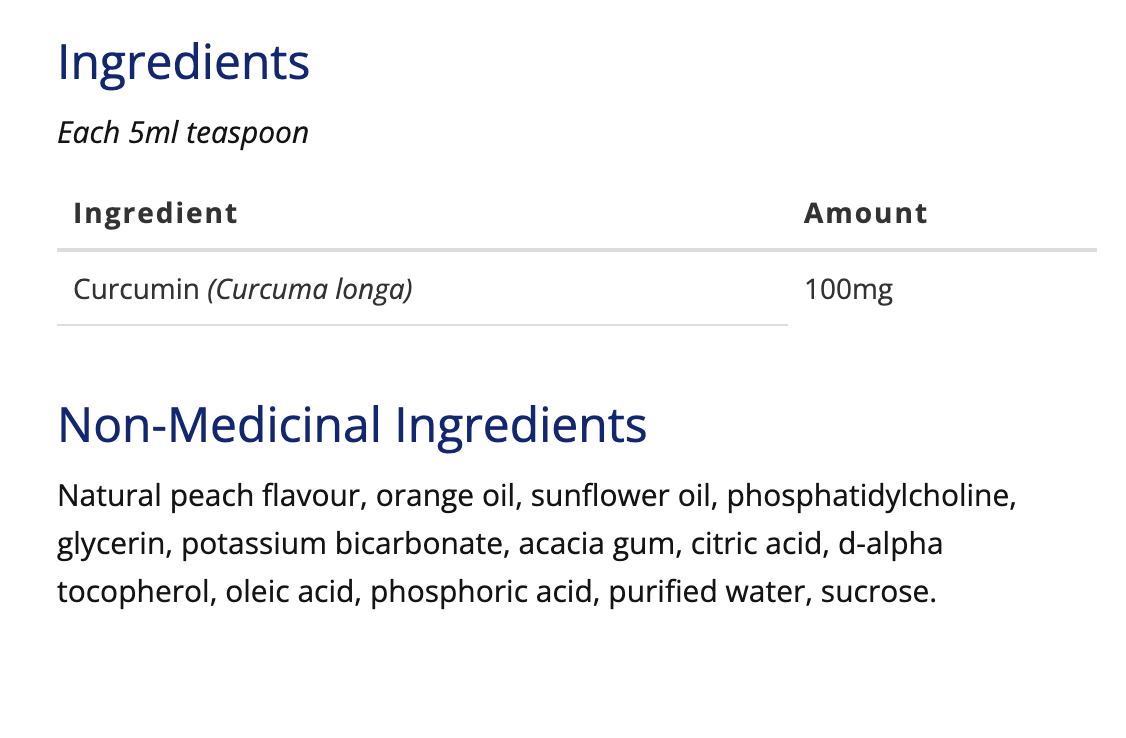Click the word "sucrose"
The image size is (1126, 738).
click(x=876, y=592)
